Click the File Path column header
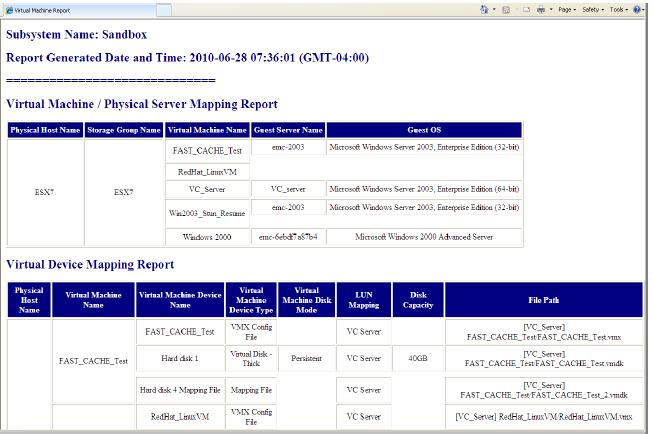 pyautogui.click(x=543, y=300)
